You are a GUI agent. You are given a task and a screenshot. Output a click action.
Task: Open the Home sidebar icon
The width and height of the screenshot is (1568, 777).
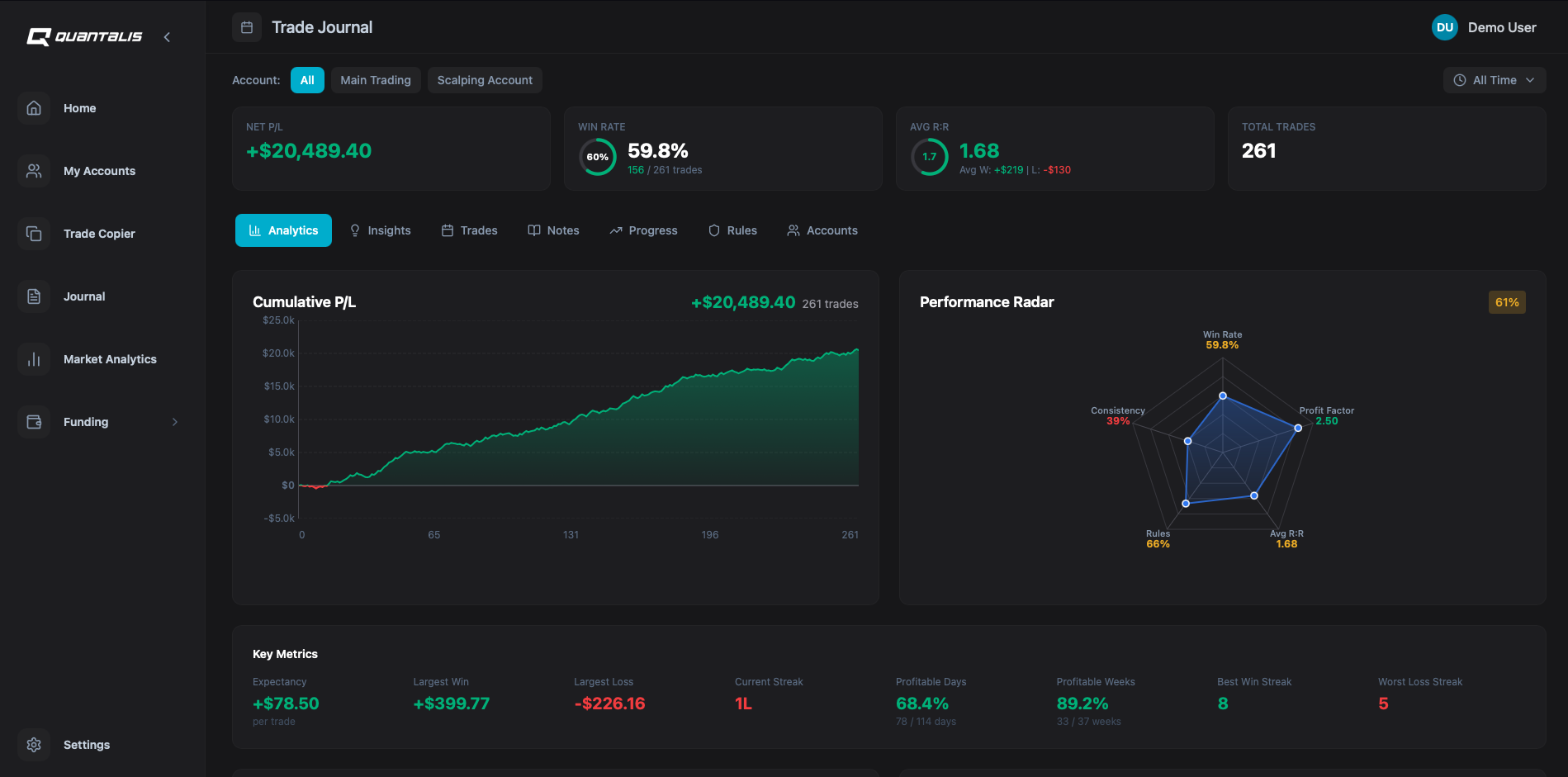34,108
